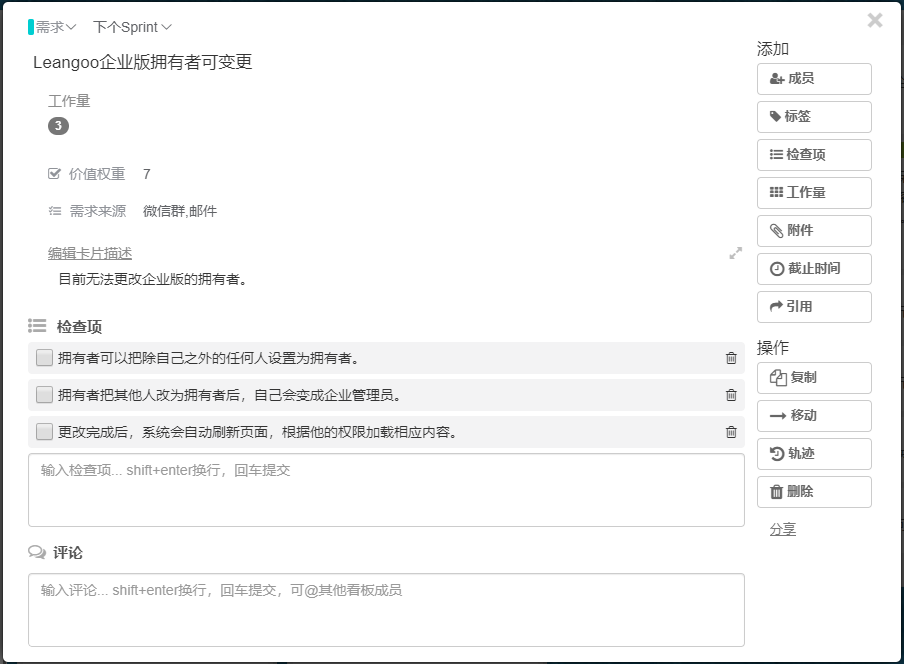The image size is (904, 664).
Task: Add an attachment with 附件 button
Action: (x=814, y=230)
